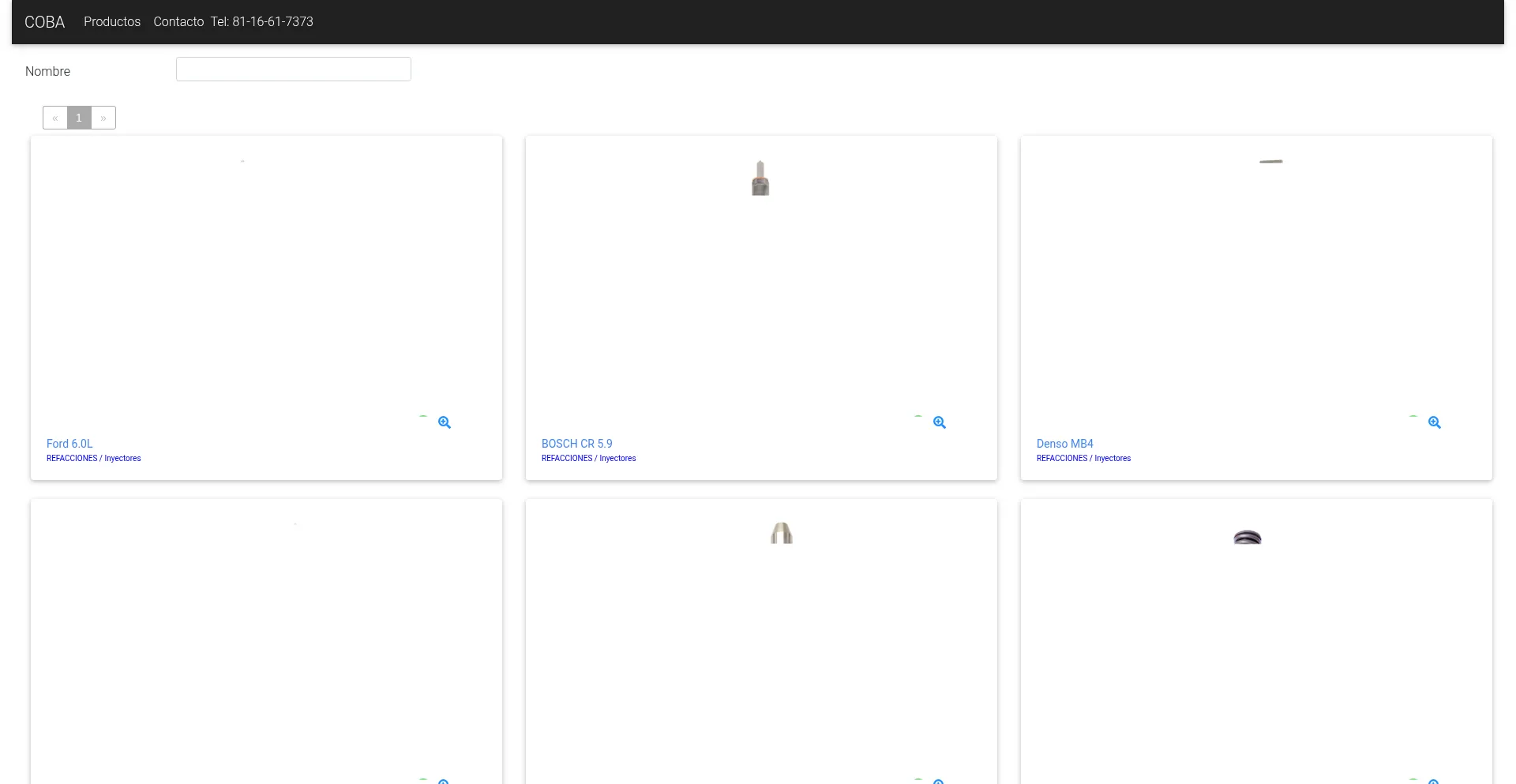Click the zoom magnifier on BOSCH CR 5.9 card

click(x=940, y=422)
